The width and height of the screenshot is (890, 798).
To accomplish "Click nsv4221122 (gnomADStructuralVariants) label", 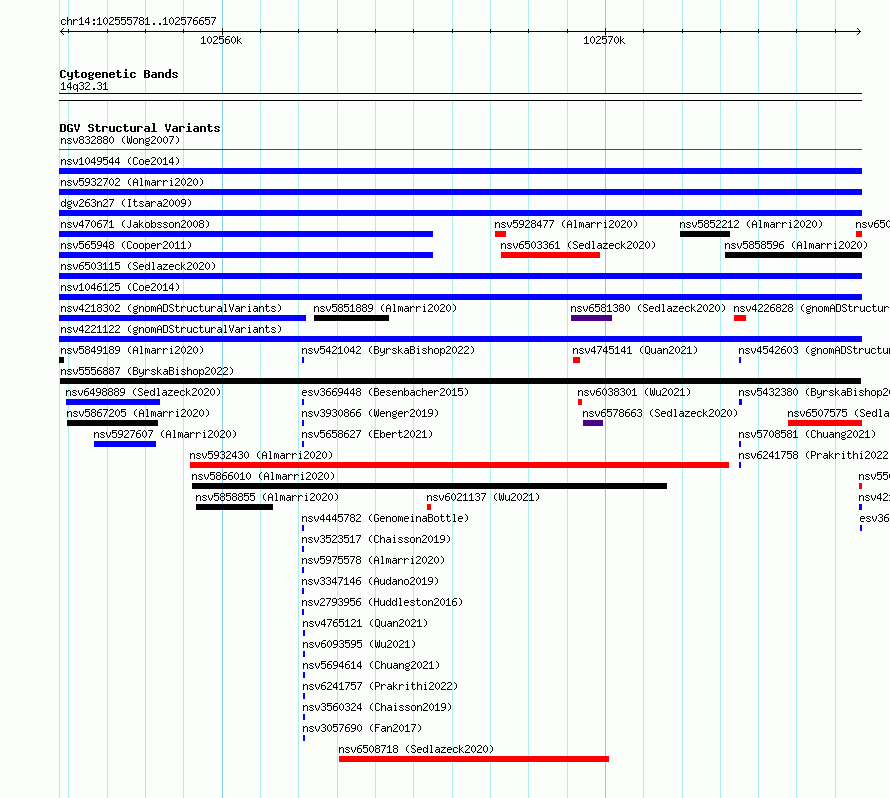I will coord(171,329).
